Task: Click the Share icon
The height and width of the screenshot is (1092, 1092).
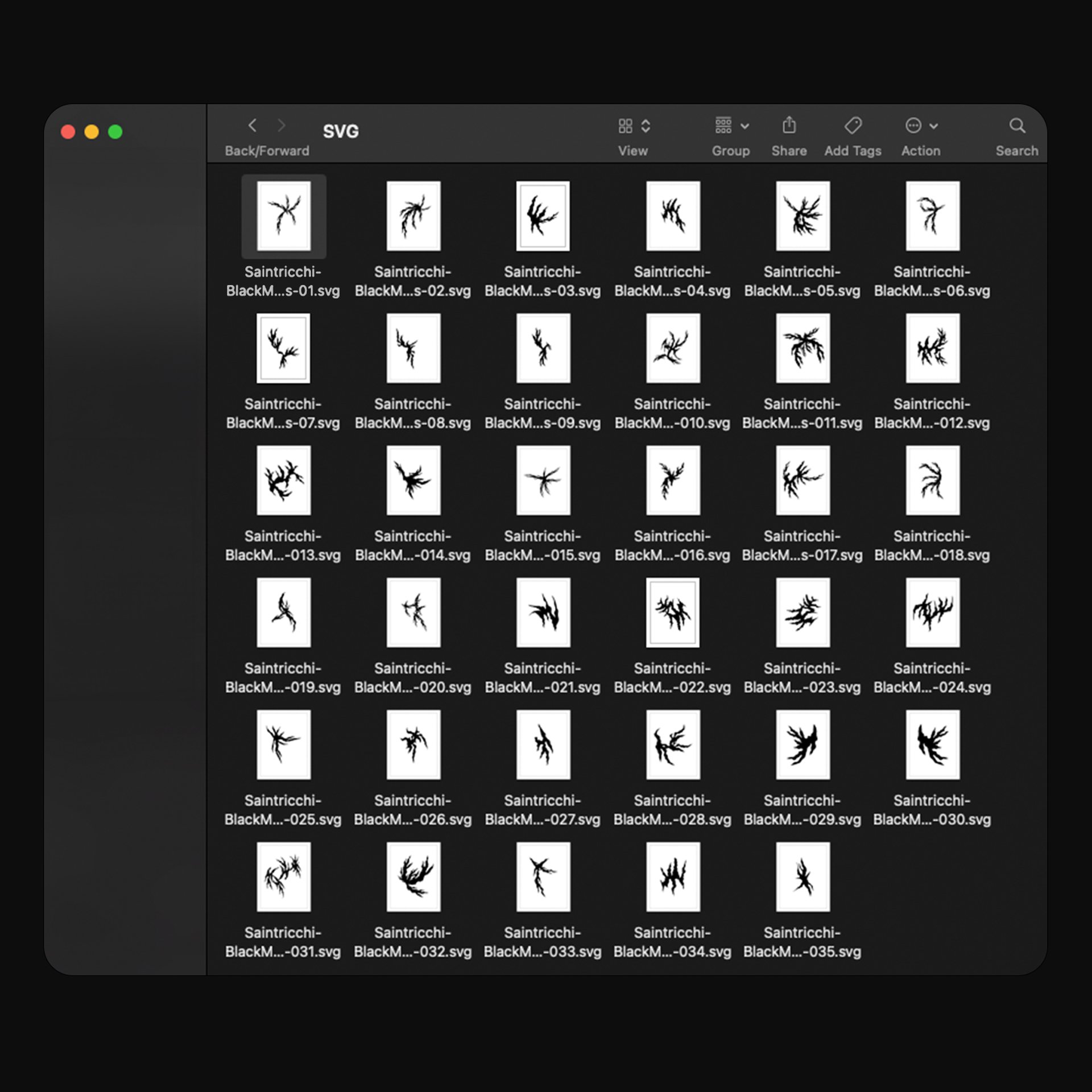Action: (x=789, y=125)
